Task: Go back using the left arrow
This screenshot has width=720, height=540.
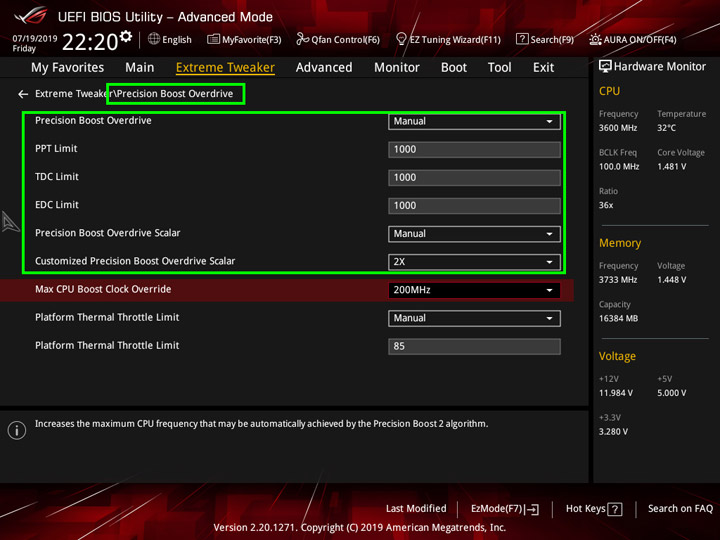Action: [x=23, y=94]
